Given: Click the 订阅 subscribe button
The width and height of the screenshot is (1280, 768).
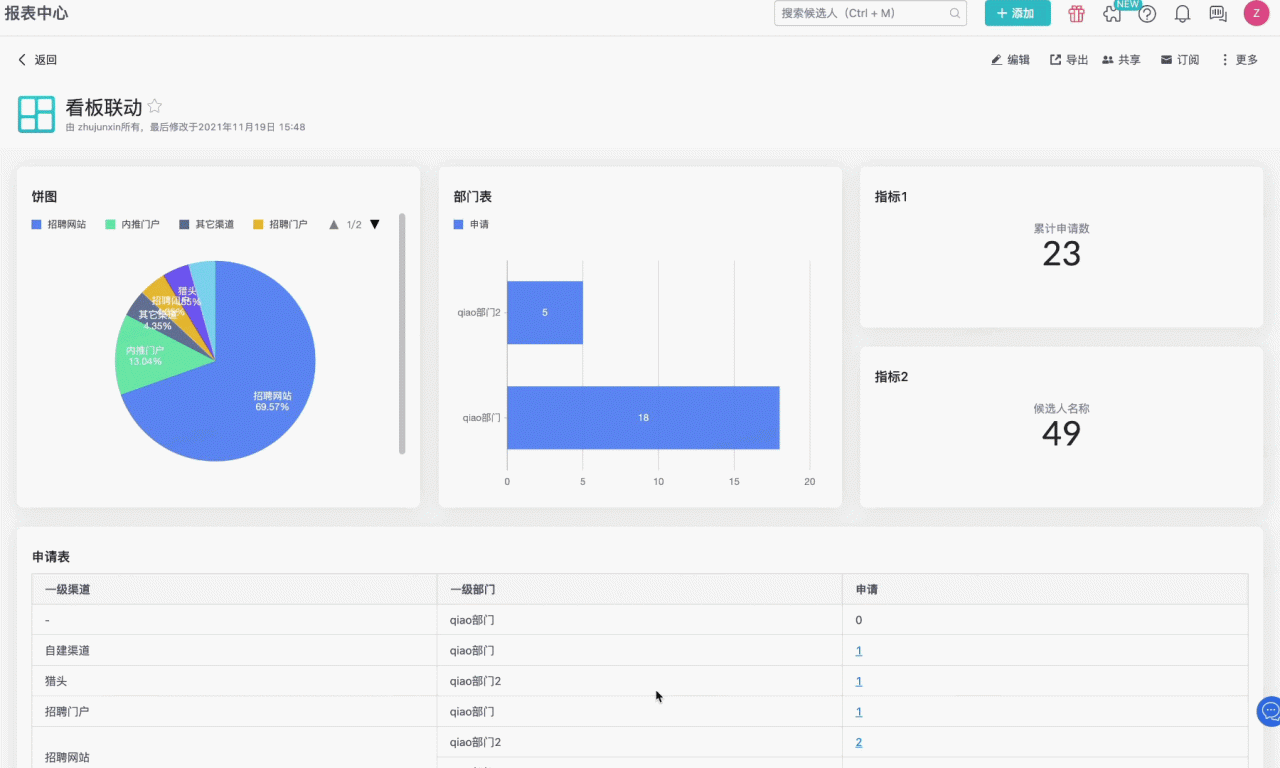Looking at the screenshot, I should (1180, 60).
